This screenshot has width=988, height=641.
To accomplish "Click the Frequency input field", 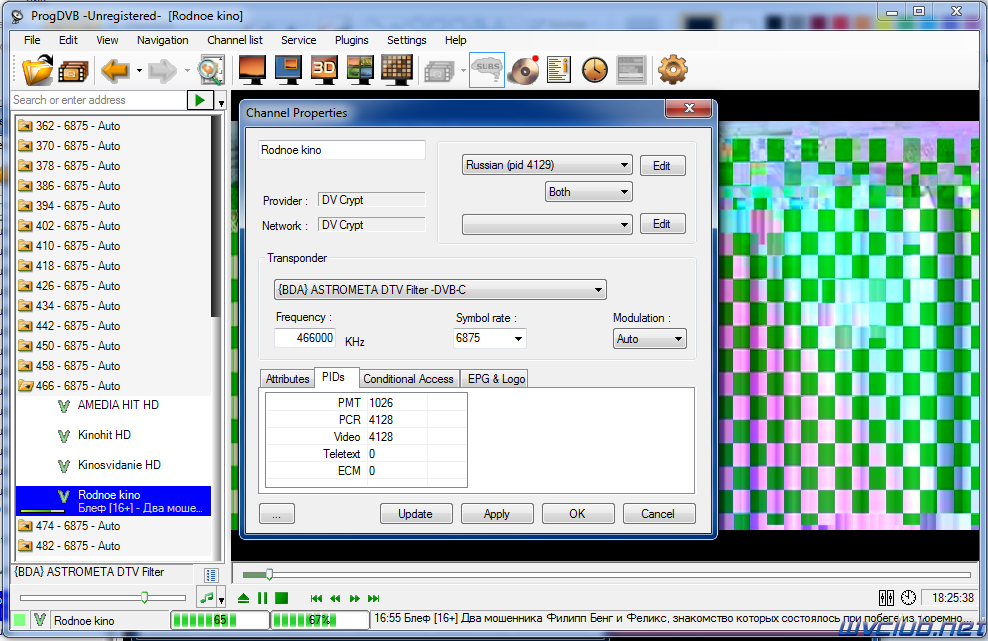I will click(305, 338).
